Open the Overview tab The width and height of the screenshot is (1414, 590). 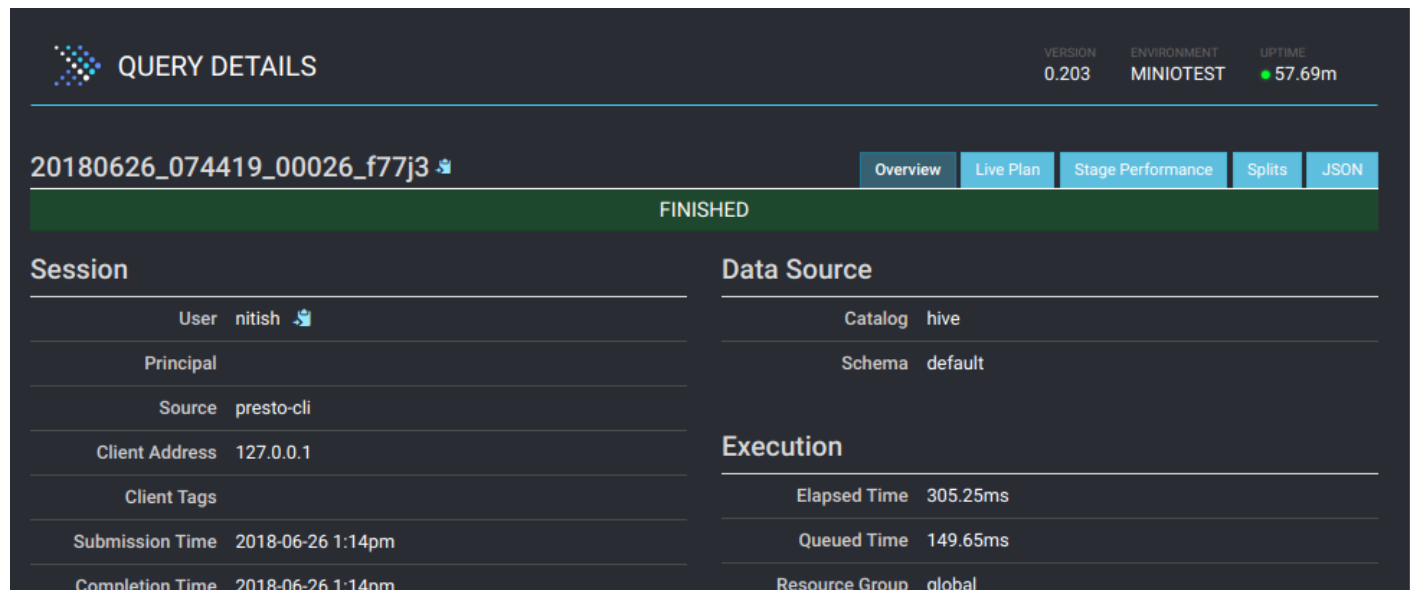tap(907, 169)
